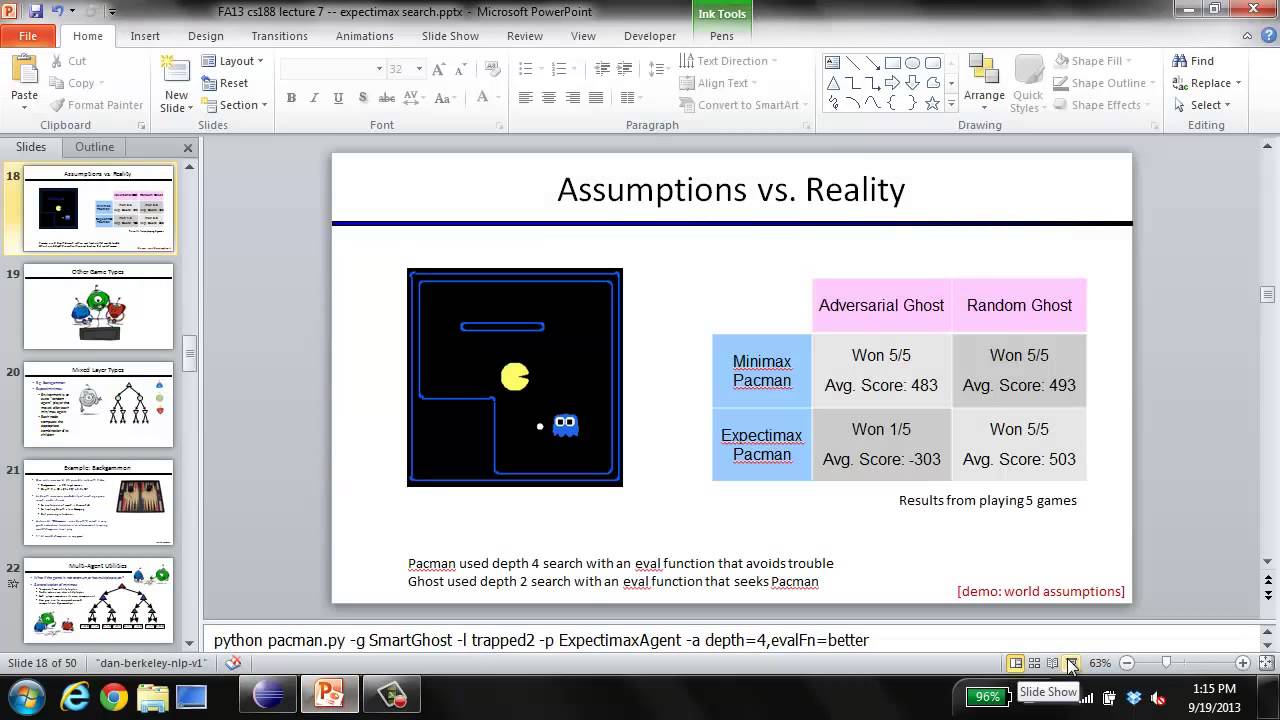
Task: Select the Text Box shape
Action: pos(833,63)
